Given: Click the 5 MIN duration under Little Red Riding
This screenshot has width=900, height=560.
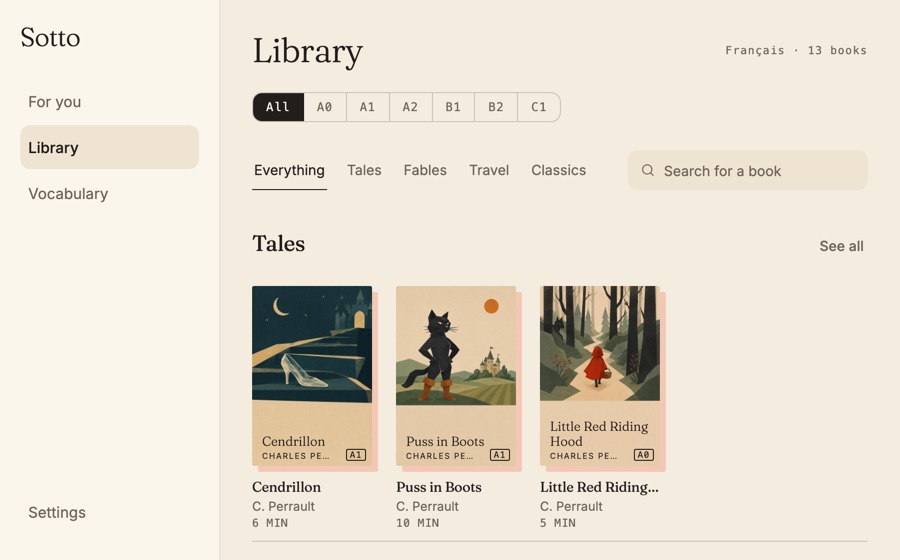Looking at the screenshot, I should (558, 523).
